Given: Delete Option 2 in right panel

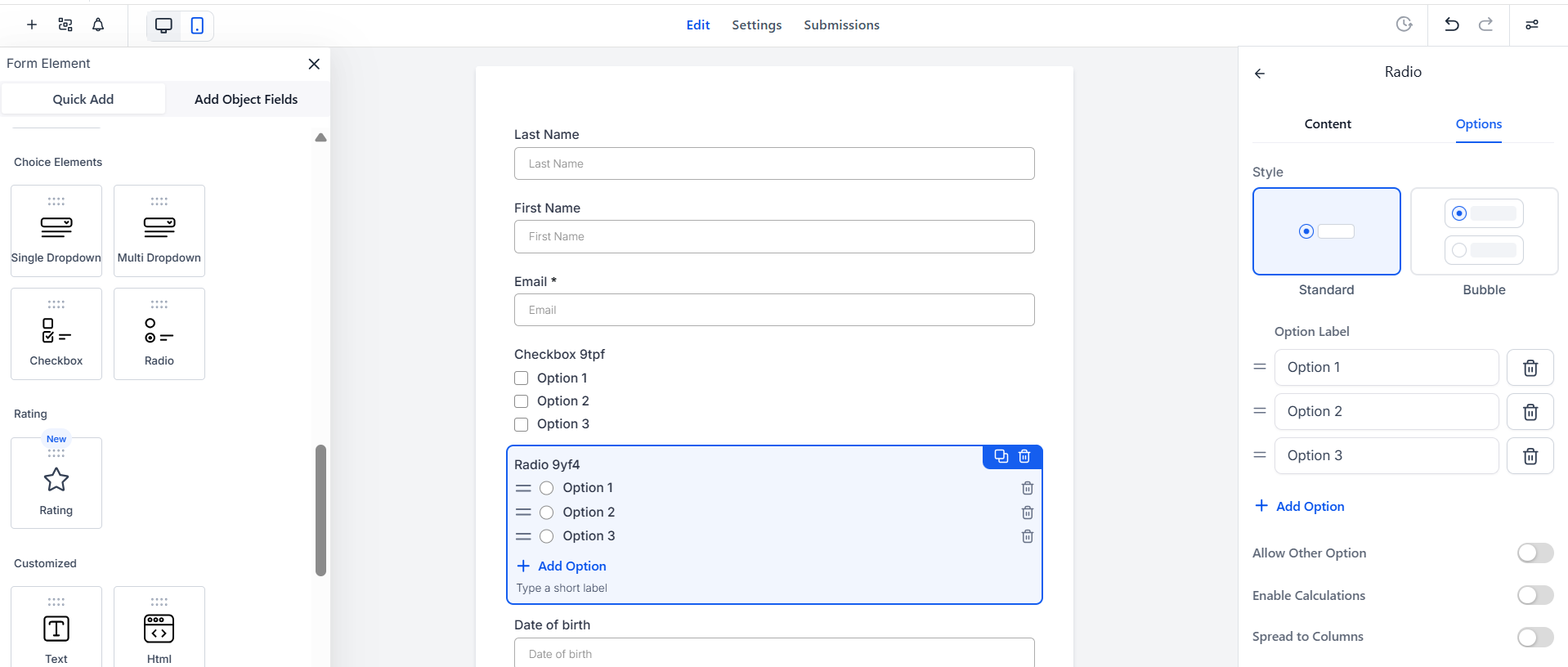Looking at the screenshot, I should tap(1530, 412).
